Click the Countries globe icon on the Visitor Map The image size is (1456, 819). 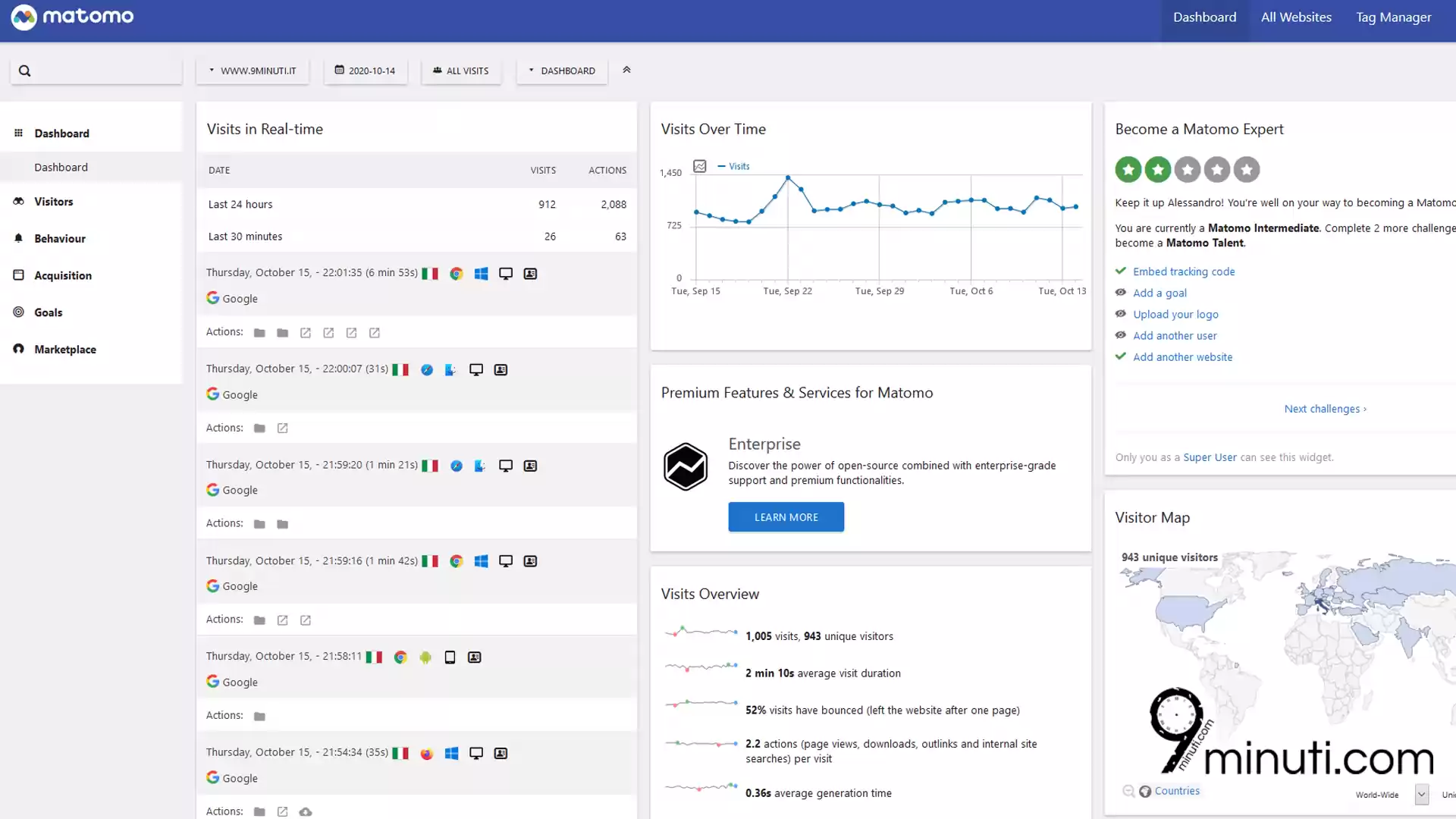[x=1145, y=791]
